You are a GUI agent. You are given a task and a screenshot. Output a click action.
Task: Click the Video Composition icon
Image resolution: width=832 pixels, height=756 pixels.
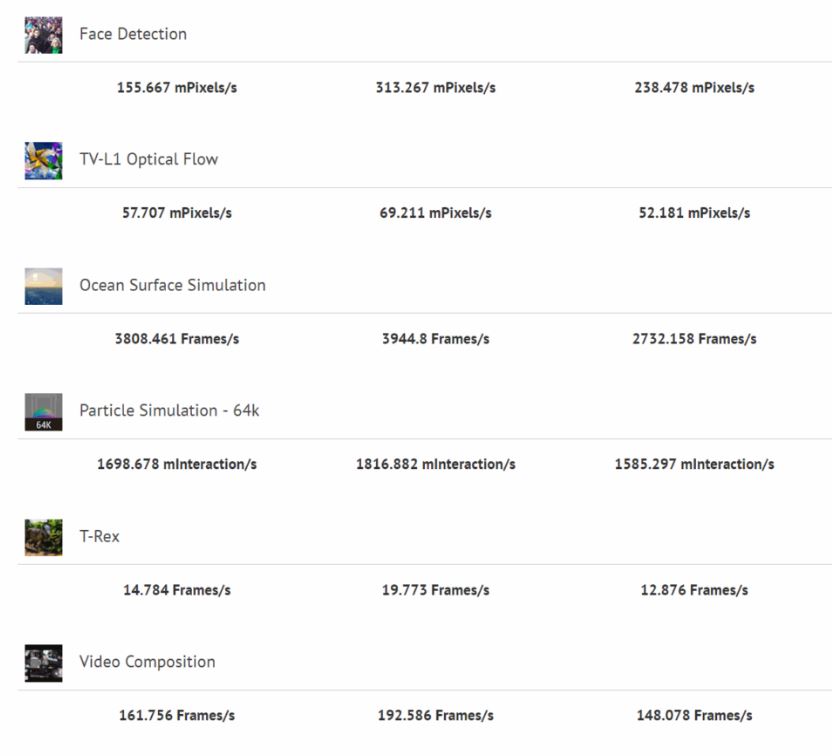pyautogui.click(x=43, y=663)
